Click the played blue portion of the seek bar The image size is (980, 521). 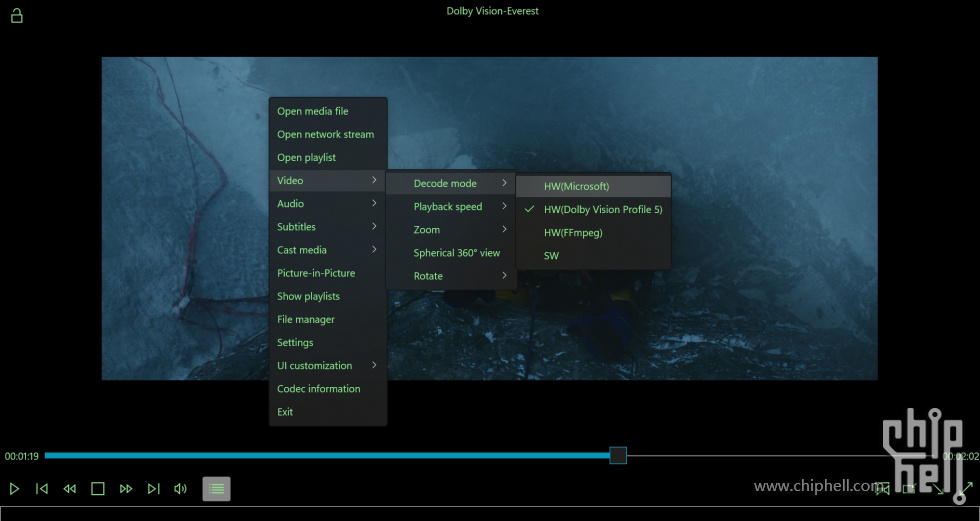(x=328, y=455)
